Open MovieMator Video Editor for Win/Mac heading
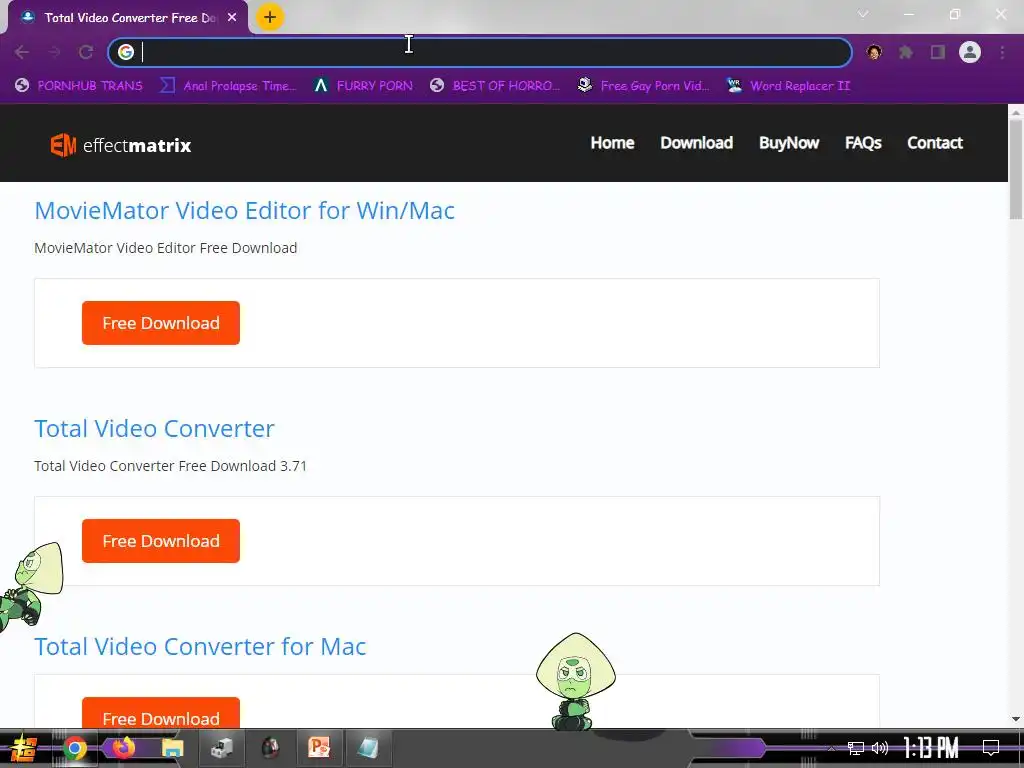The height and width of the screenshot is (768, 1024). point(244,211)
